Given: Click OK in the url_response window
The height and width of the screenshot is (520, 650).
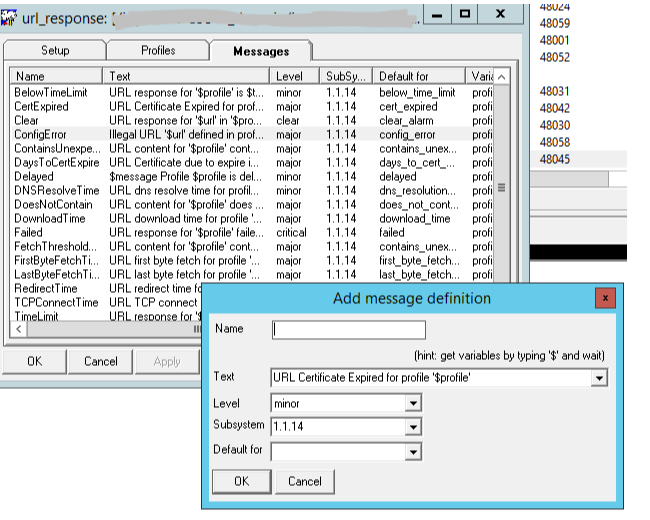Looking at the screenshot, I should [34, 361].
